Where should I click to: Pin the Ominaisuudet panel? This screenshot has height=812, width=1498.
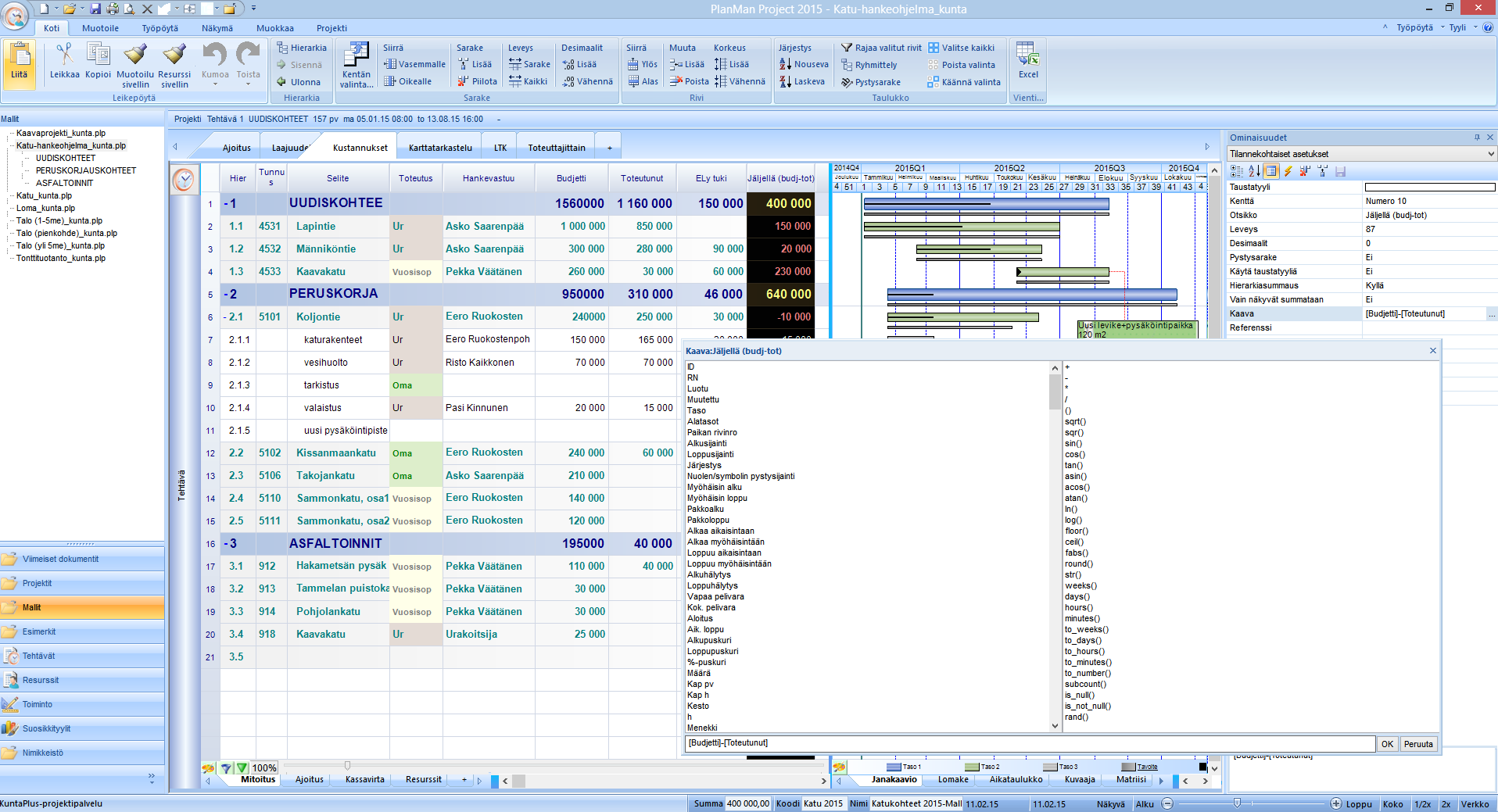[1477, 138]
